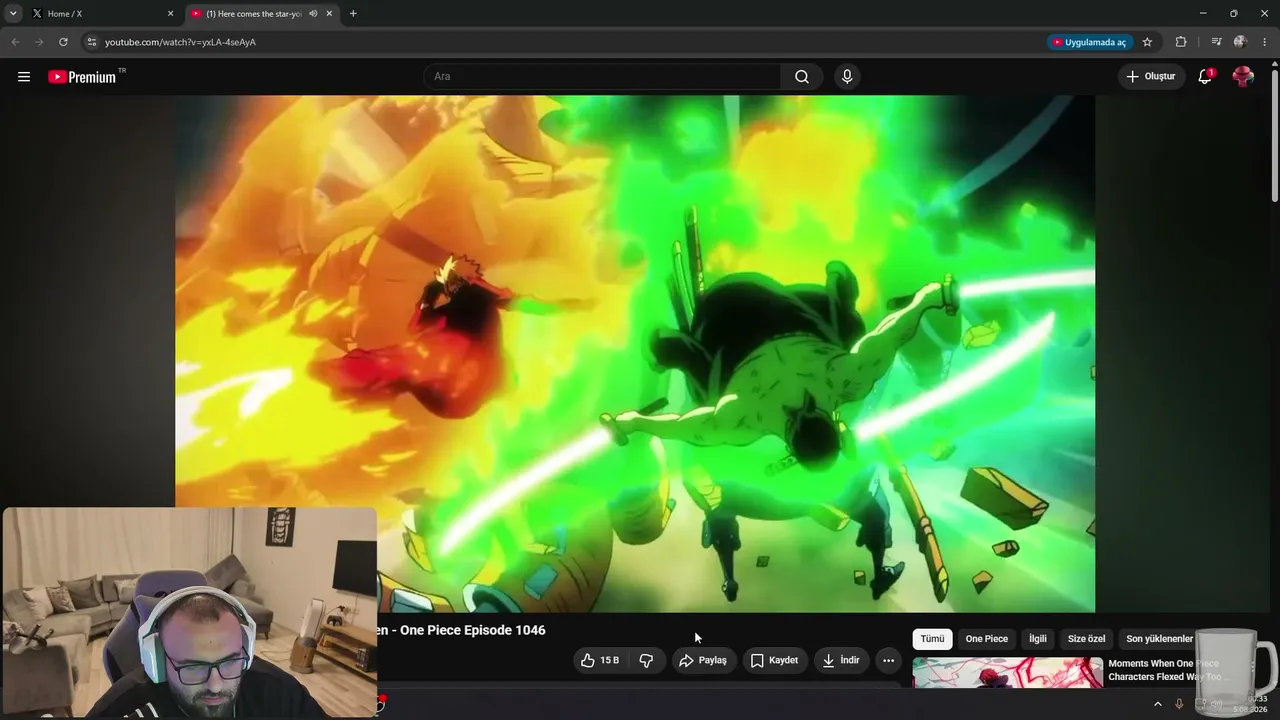The image size is (1280, 720).
Task: Show hidden system tray icons
Action: [1158, 704]
